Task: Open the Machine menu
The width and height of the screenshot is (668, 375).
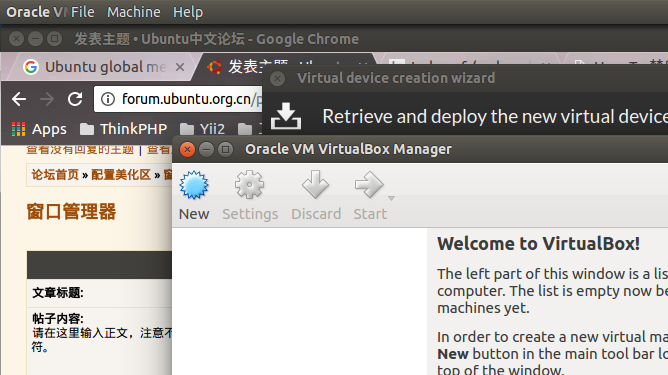Action: click(133, 12)
